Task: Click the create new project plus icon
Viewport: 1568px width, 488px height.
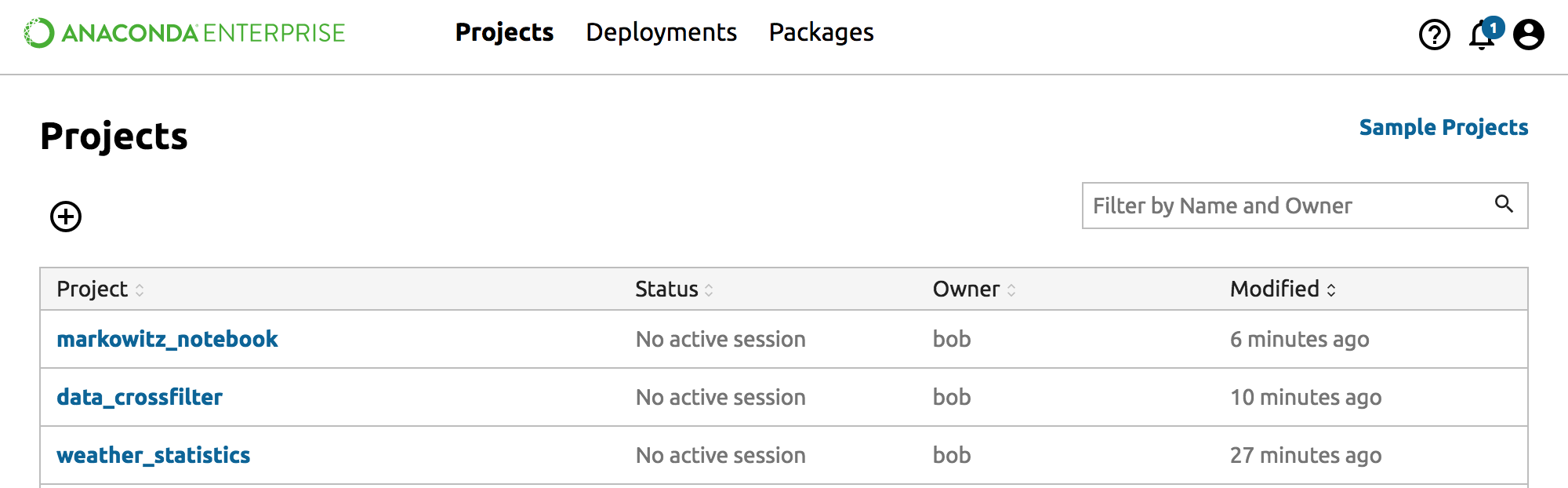Action: coord(66,217)
